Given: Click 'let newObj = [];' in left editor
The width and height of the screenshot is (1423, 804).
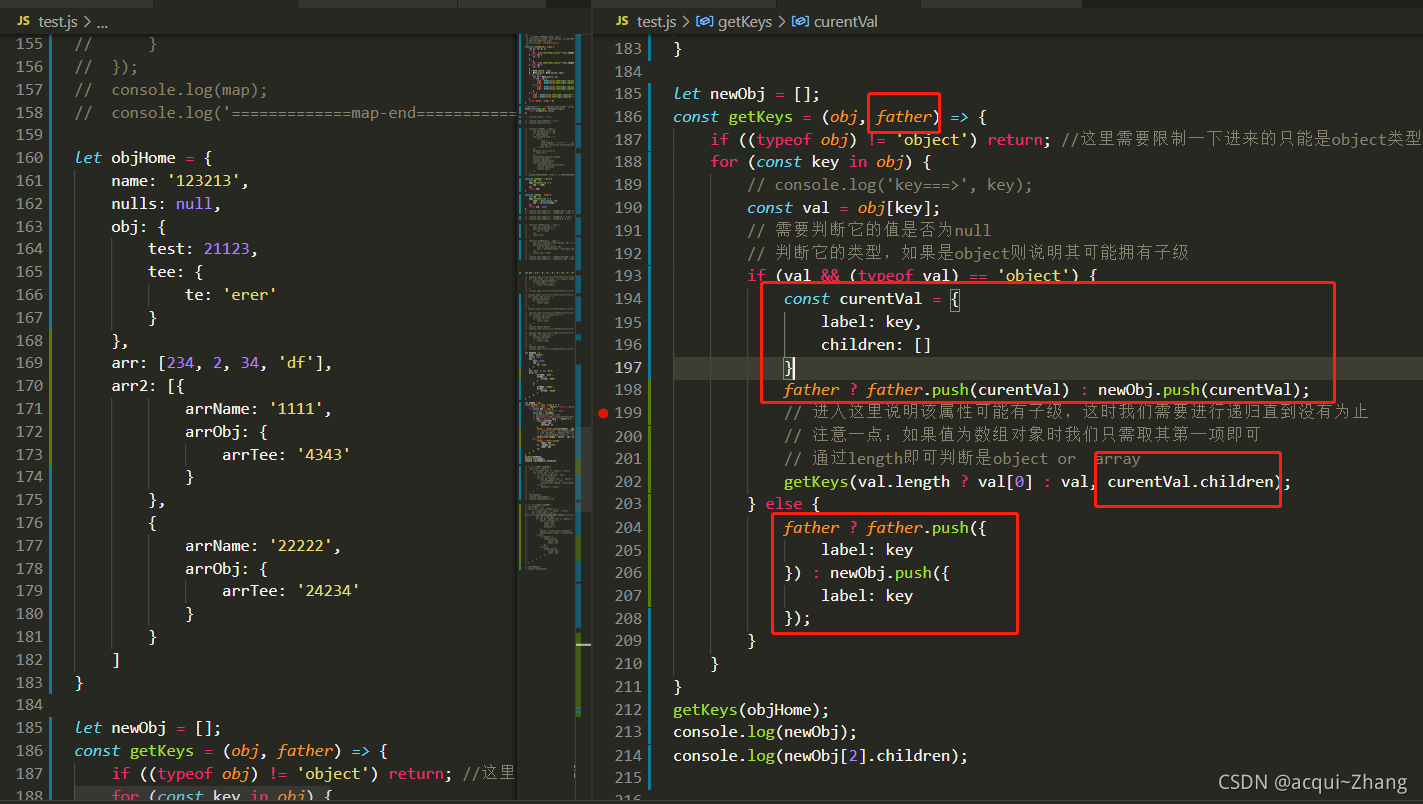Looking at the screenshot, I should 147,728.
